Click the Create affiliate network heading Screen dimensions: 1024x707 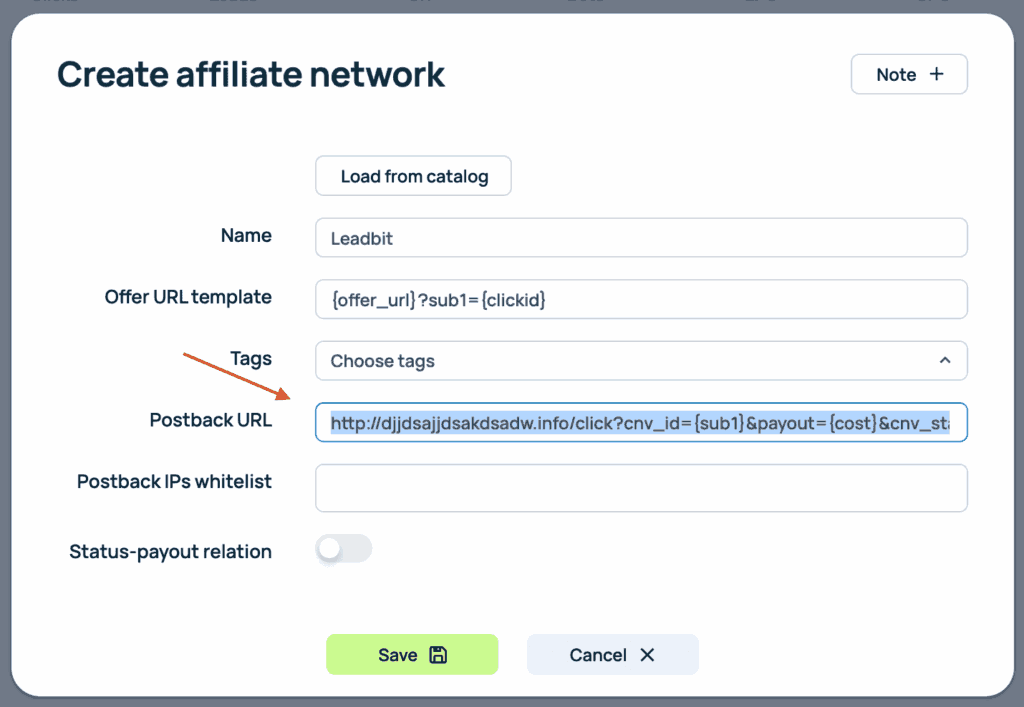(251, 75)
